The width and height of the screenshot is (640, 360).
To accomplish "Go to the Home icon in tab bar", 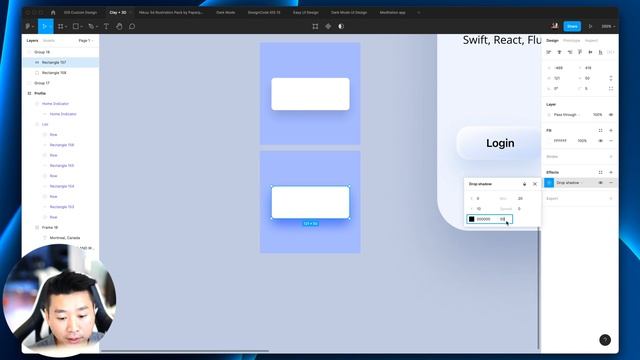I will tap(53, 12).
